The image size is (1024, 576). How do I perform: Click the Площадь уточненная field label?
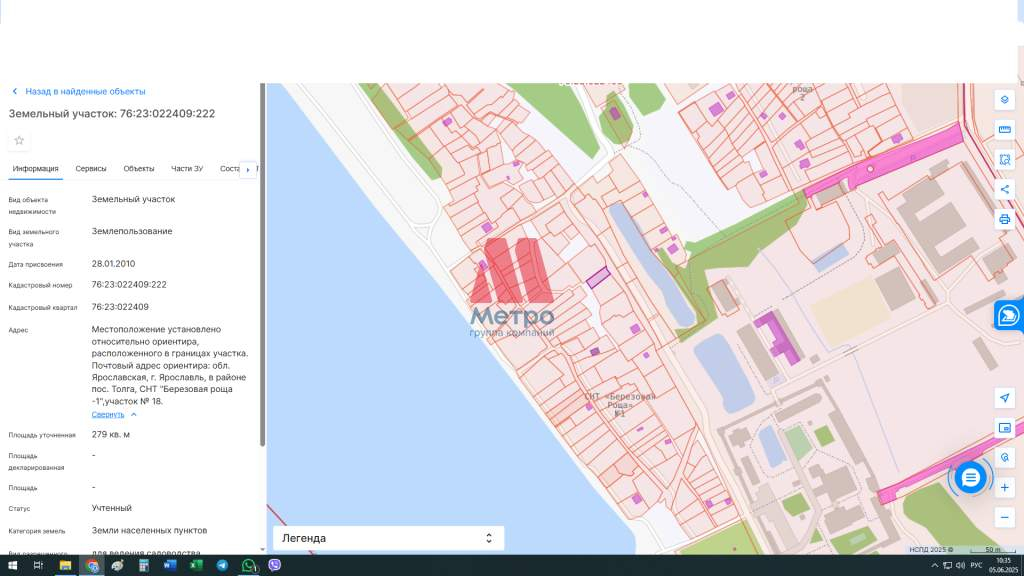pyautogui.click(x=42, y=435)
